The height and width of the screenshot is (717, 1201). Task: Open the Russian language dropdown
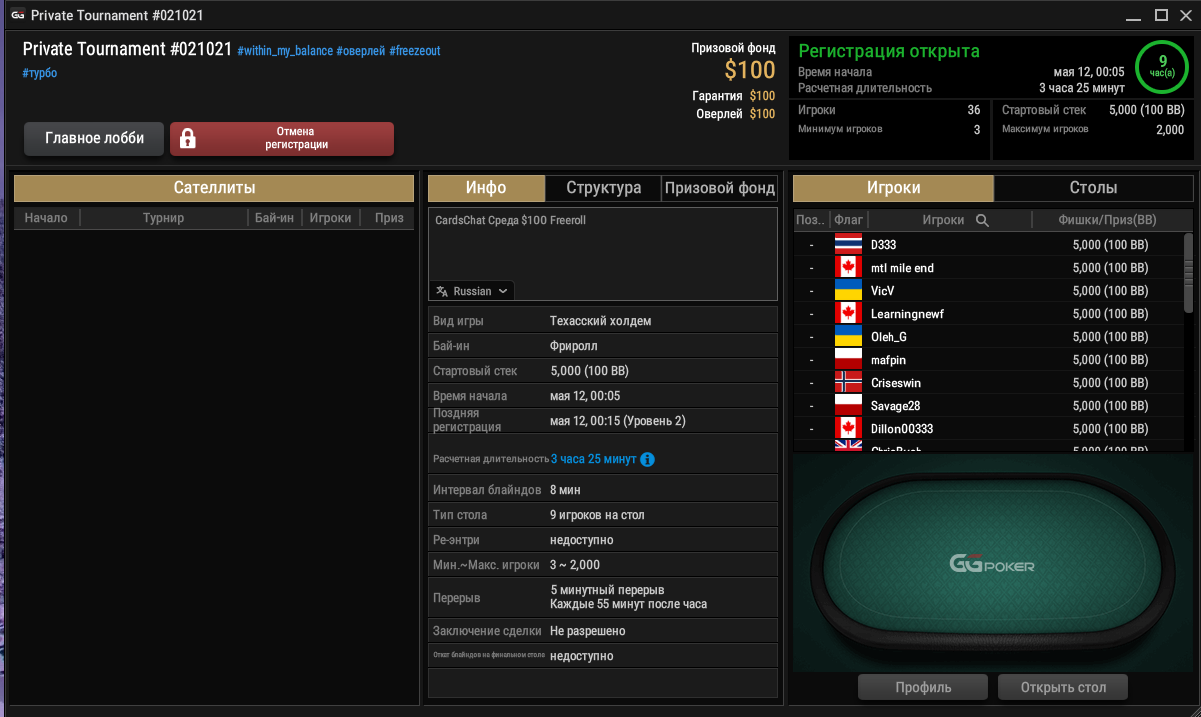(472, 291)
